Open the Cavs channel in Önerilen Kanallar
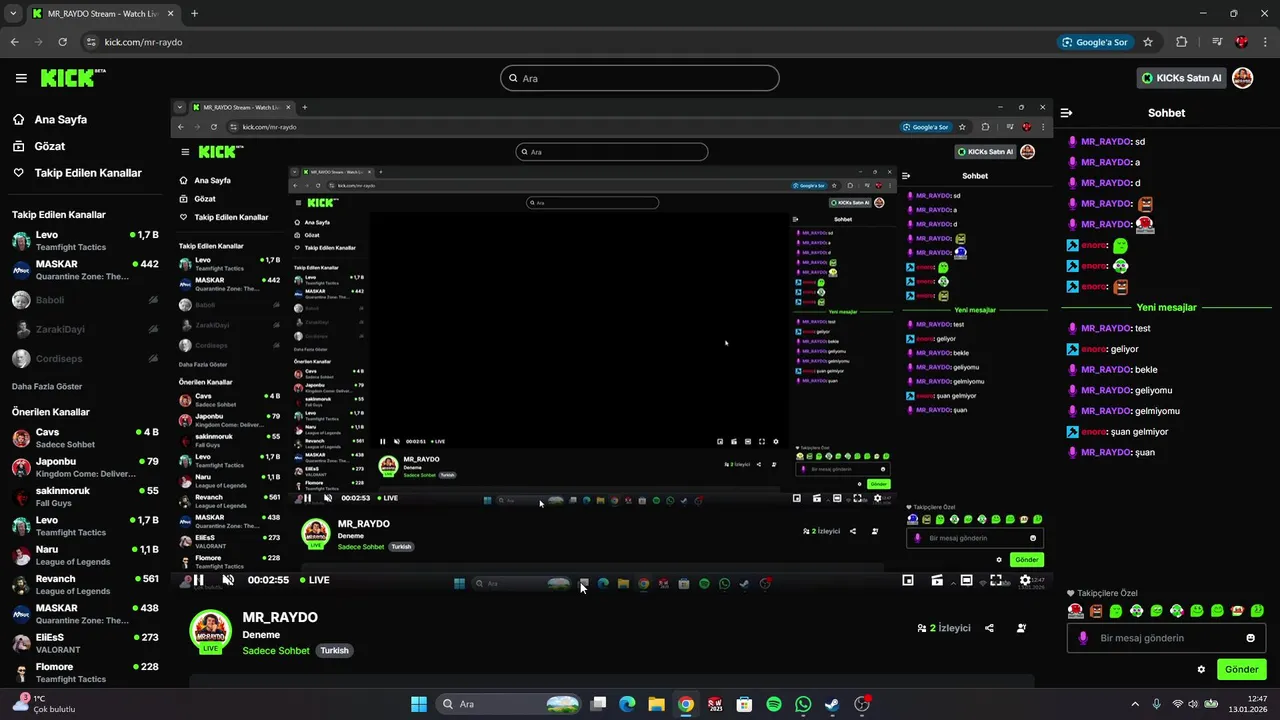Image resolution: width=1280 pixels, height=720 pixels. coord(85,438)
